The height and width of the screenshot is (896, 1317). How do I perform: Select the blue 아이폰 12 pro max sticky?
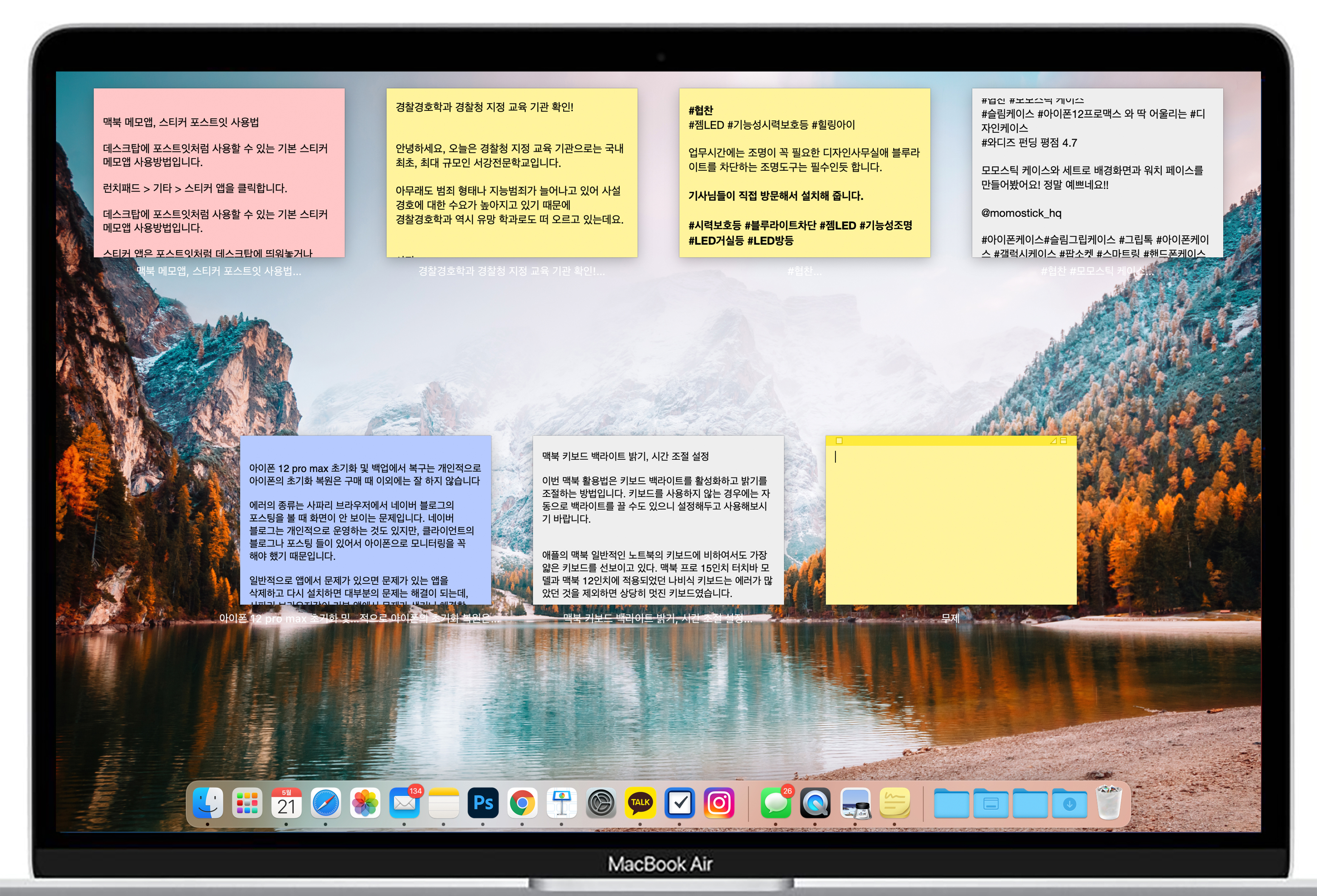pos(365,520)
